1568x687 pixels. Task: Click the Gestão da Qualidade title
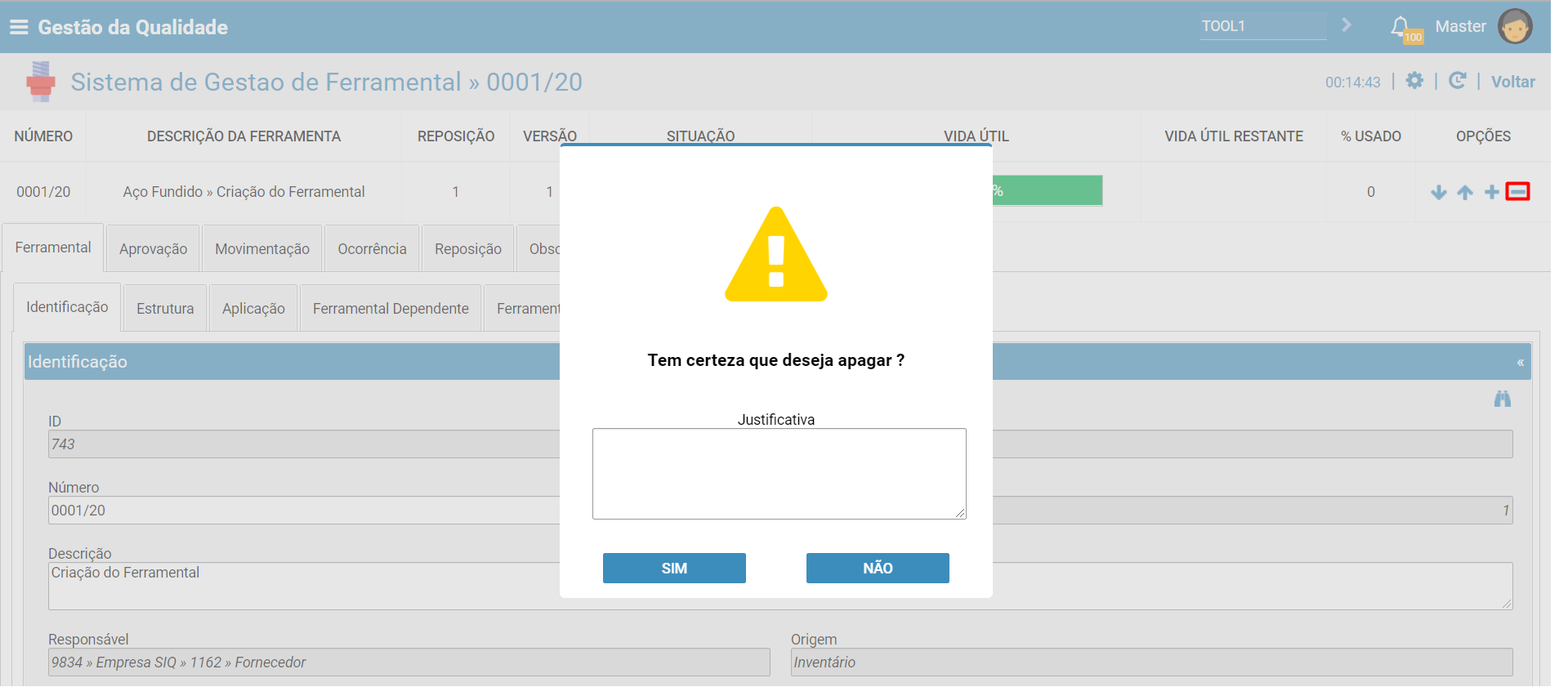pyautogui.click(x=133, y=27)
